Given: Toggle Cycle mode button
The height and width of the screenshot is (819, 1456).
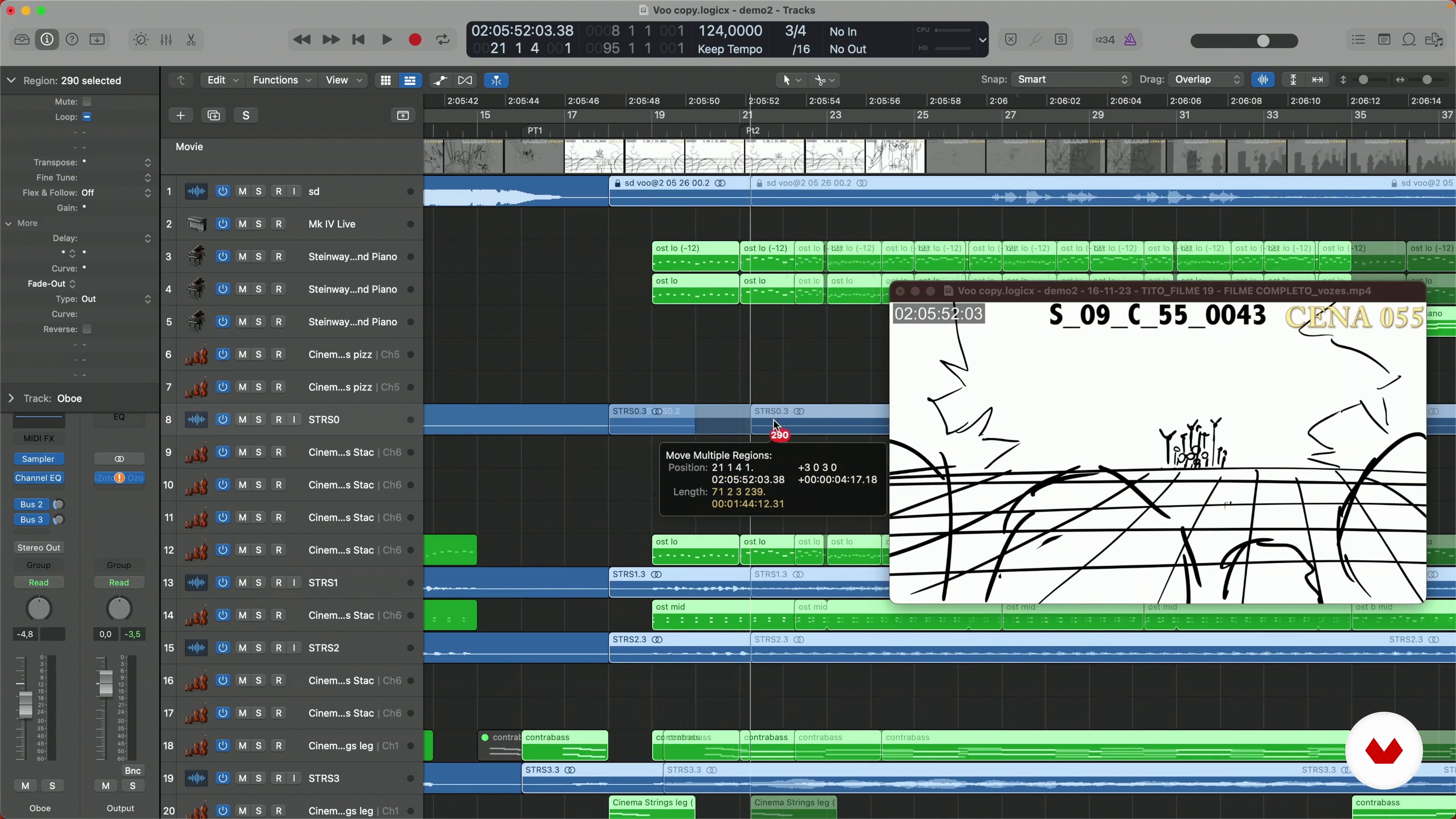Looking at the screenshot, I should click(x=443, y=39).
